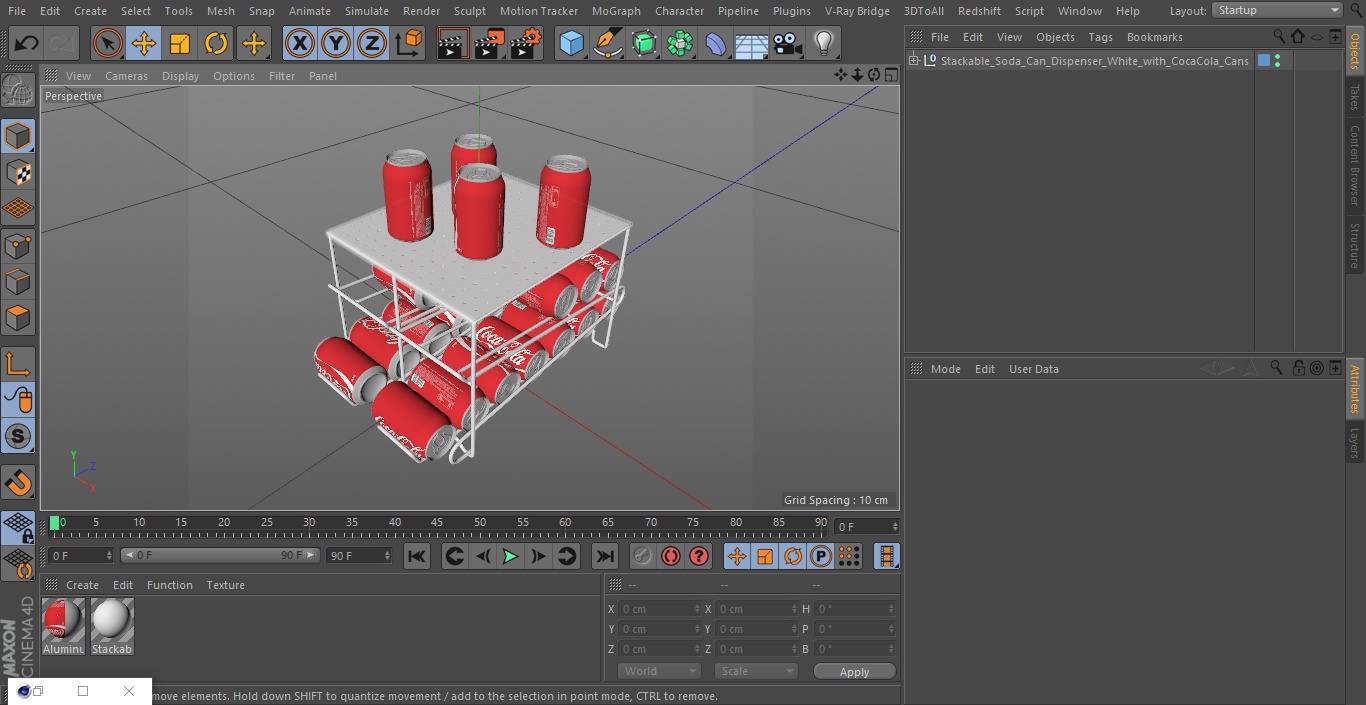Open the attributes User Data menu
The height and width of the screenshot is (705, 1366).
tap(1033, 369)
